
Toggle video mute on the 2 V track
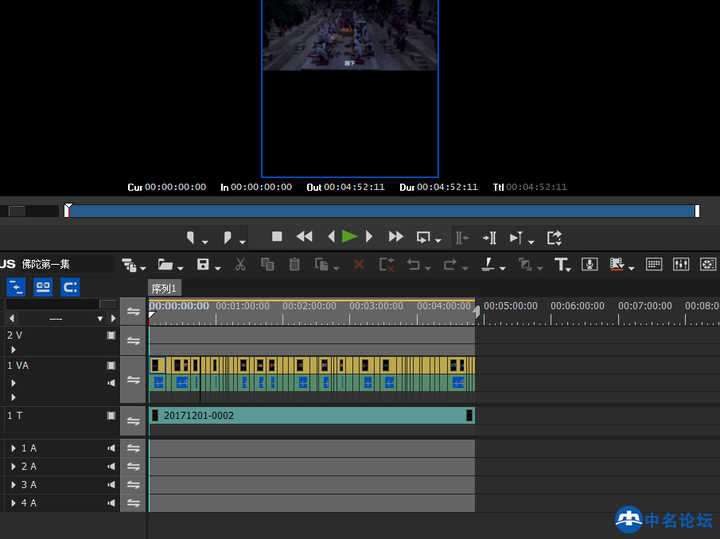pyautogui.click(x=112, y=336)
